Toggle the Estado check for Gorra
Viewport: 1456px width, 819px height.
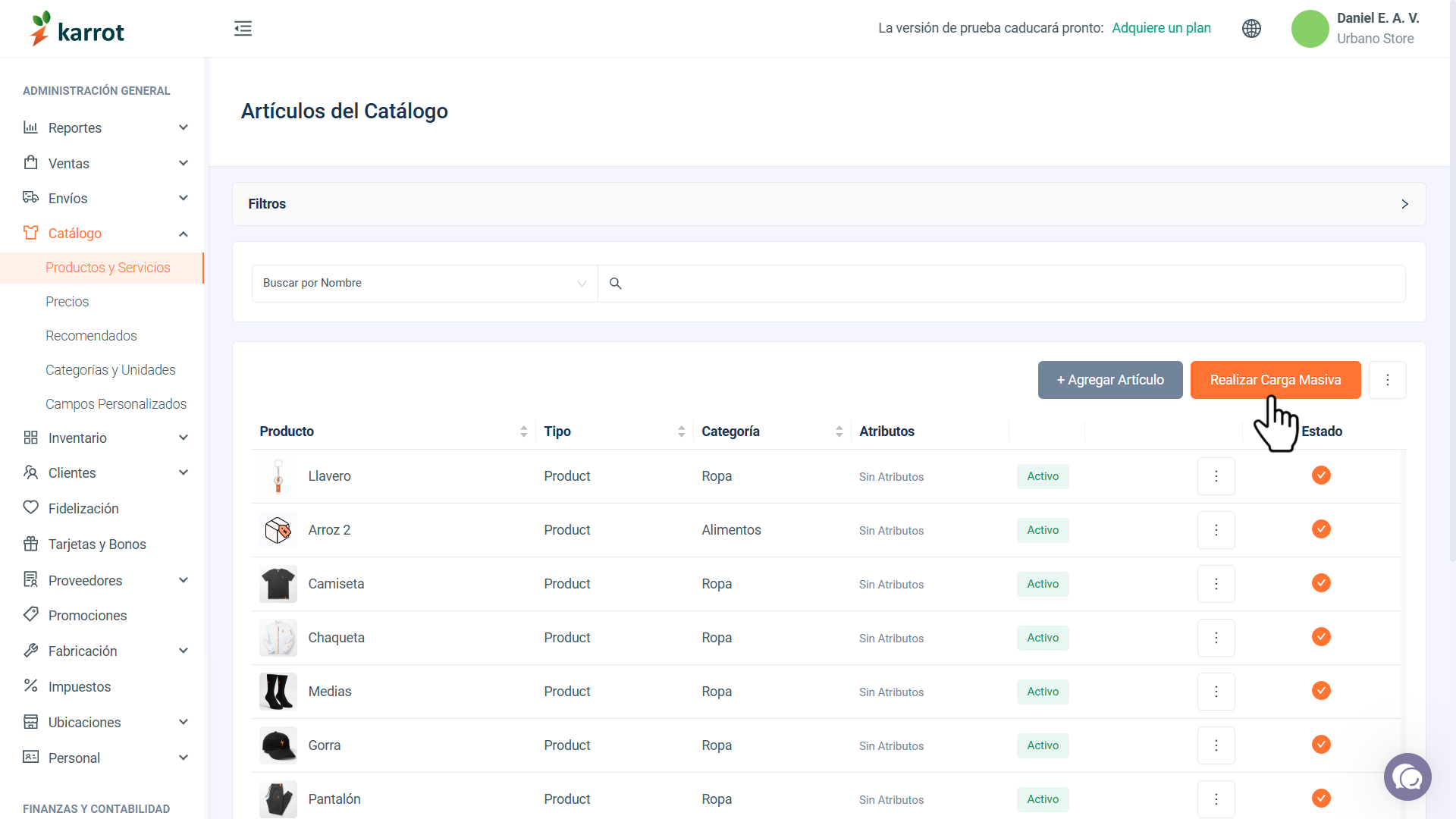[1321, 745]
